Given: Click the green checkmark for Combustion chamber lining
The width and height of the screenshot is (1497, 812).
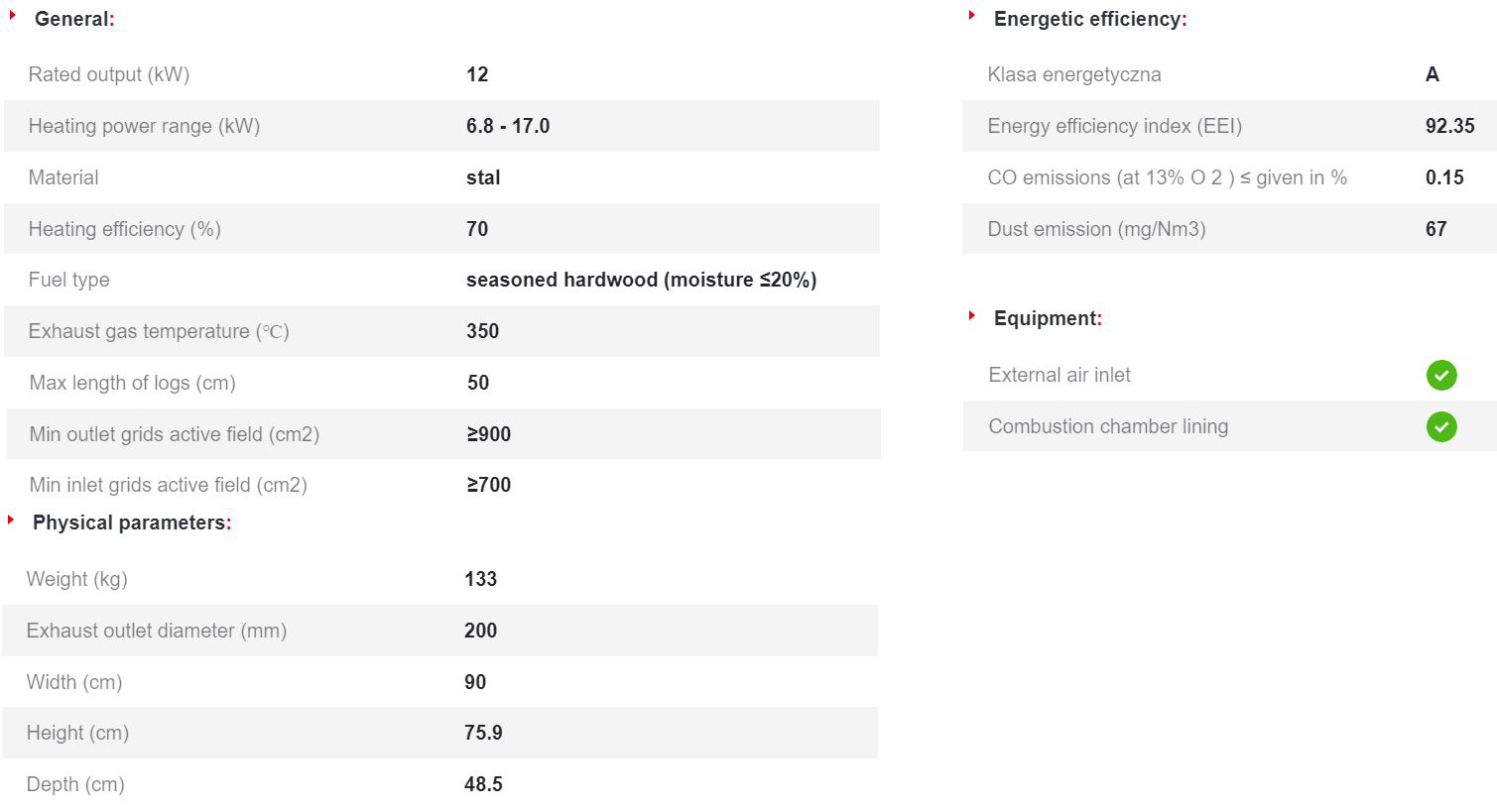Looking at the screenshot, I should 1441,426.
